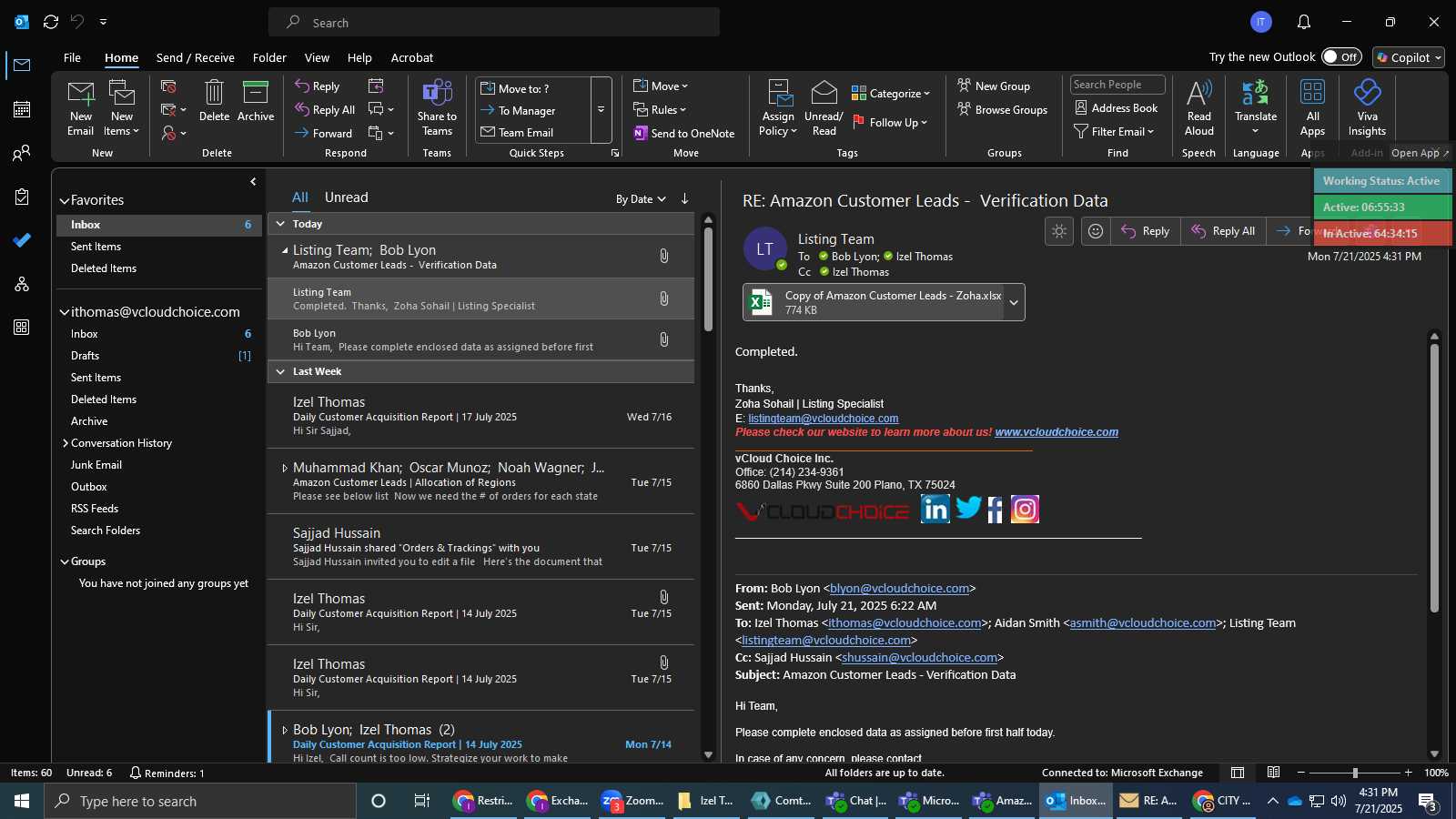The image size is (1456, 819).
Task: Click the Send/Receive sync icon in title bar
Action: pos(51,22)
